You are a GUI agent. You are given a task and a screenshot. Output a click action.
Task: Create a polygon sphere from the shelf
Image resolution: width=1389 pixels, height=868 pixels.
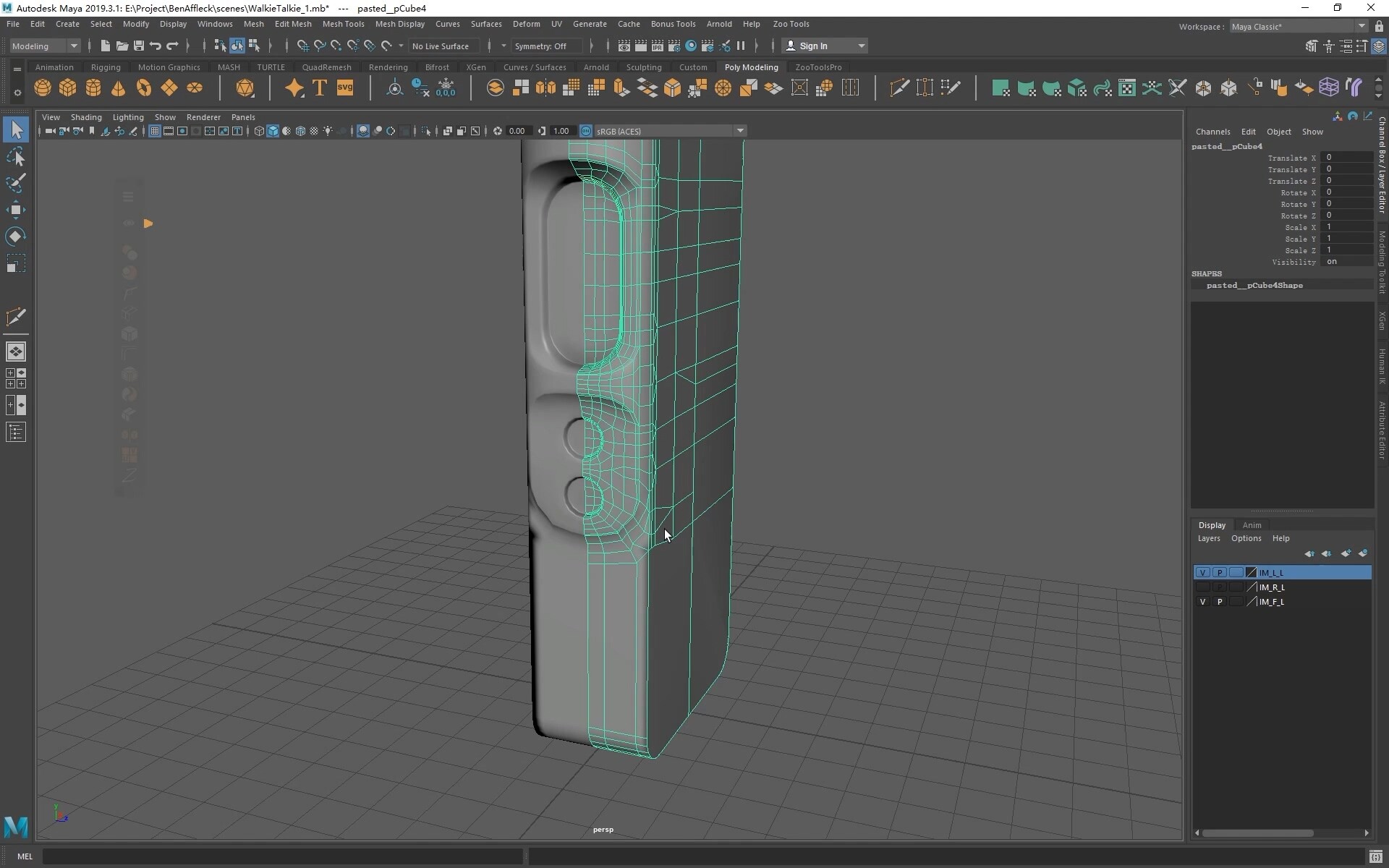42,88
